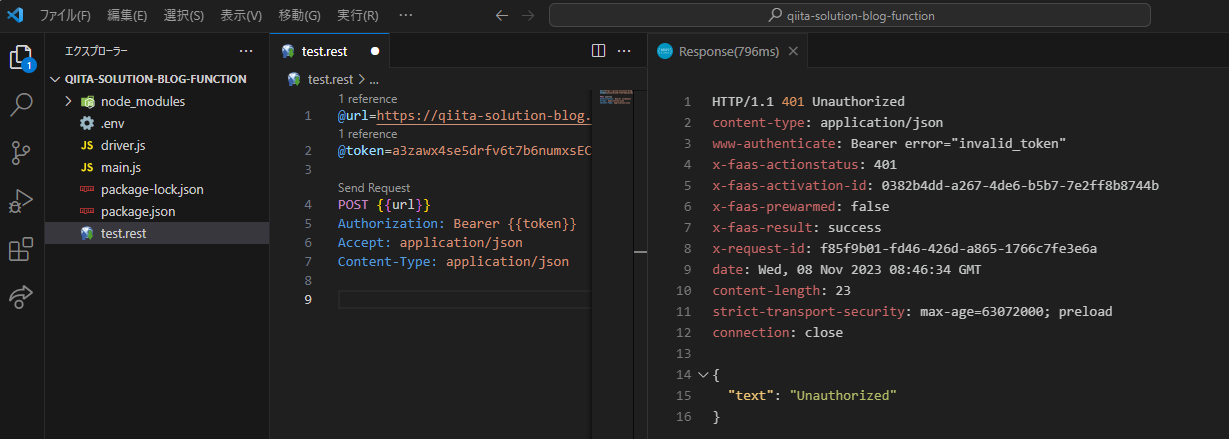Click the command center search box
This screenshot has width=1229, height=439.
850,16
